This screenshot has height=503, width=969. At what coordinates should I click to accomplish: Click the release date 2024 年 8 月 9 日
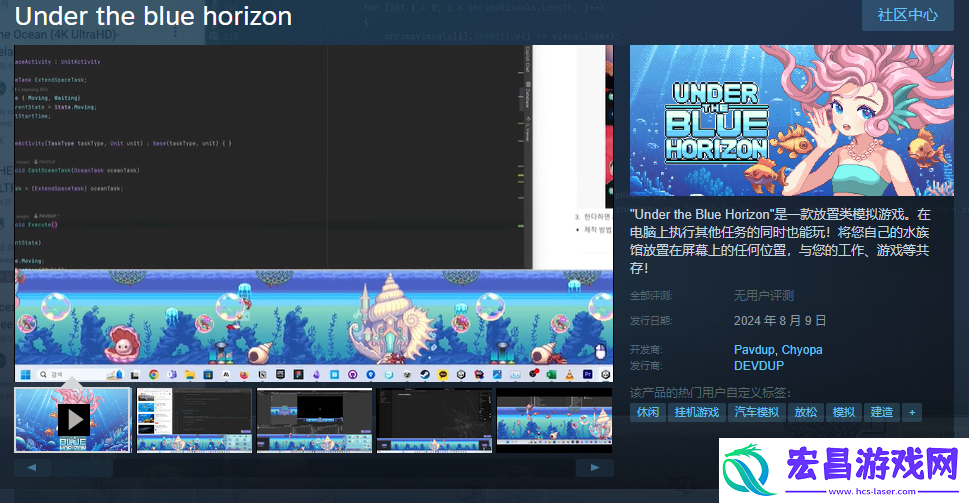pyautogui.click(x=780, y=321)
